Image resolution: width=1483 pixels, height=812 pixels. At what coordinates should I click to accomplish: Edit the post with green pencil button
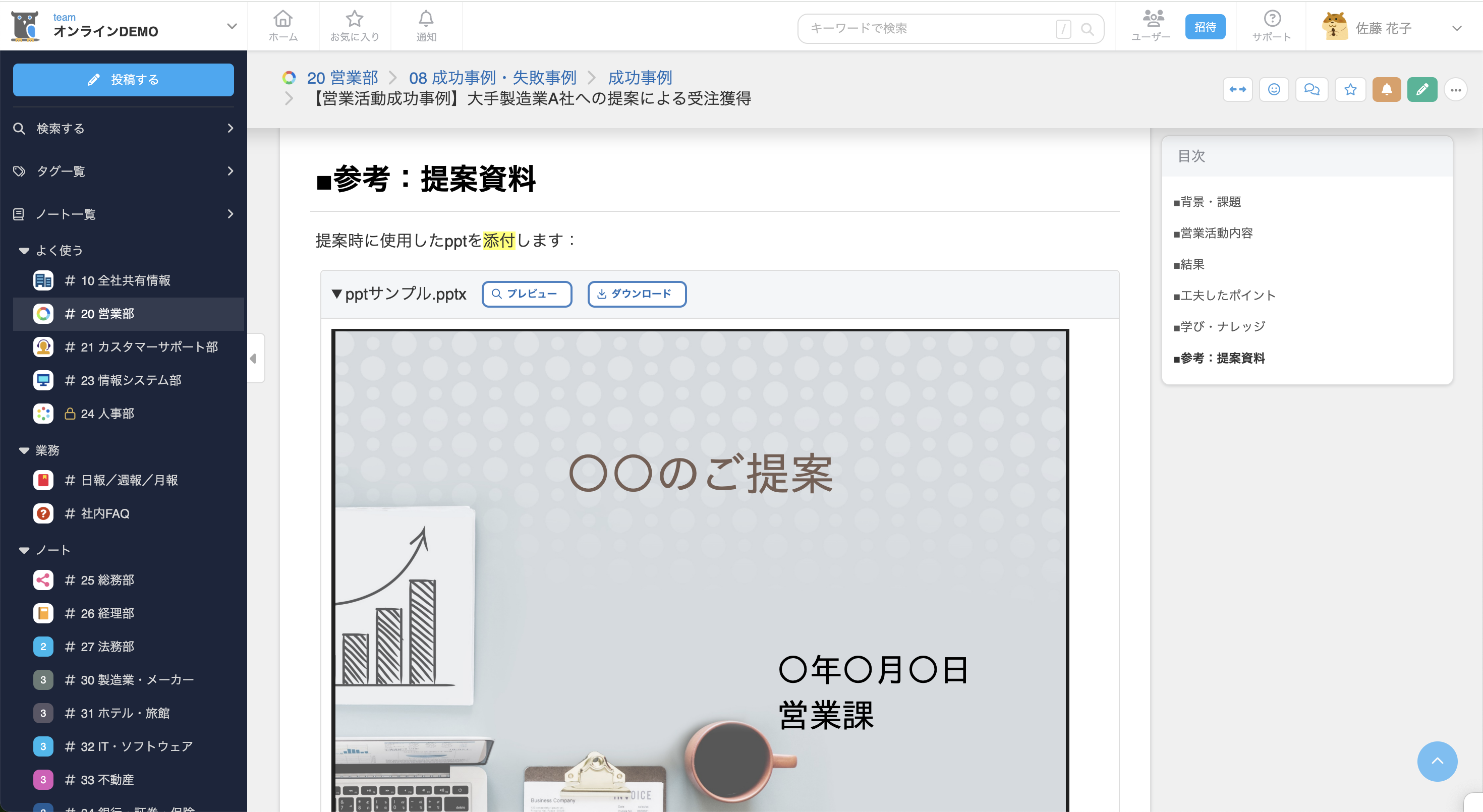pyautogui.click(x=1422, y=89)
